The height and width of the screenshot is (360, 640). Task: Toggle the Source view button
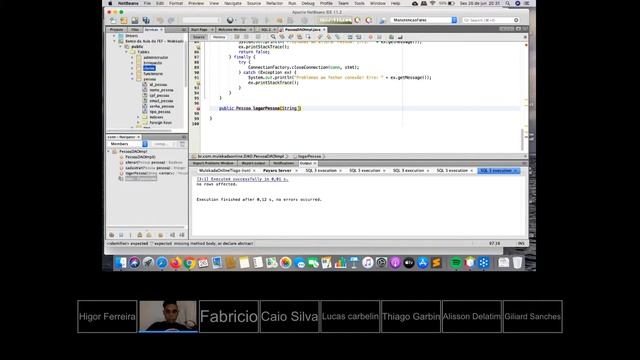click(x=199, y=37)
